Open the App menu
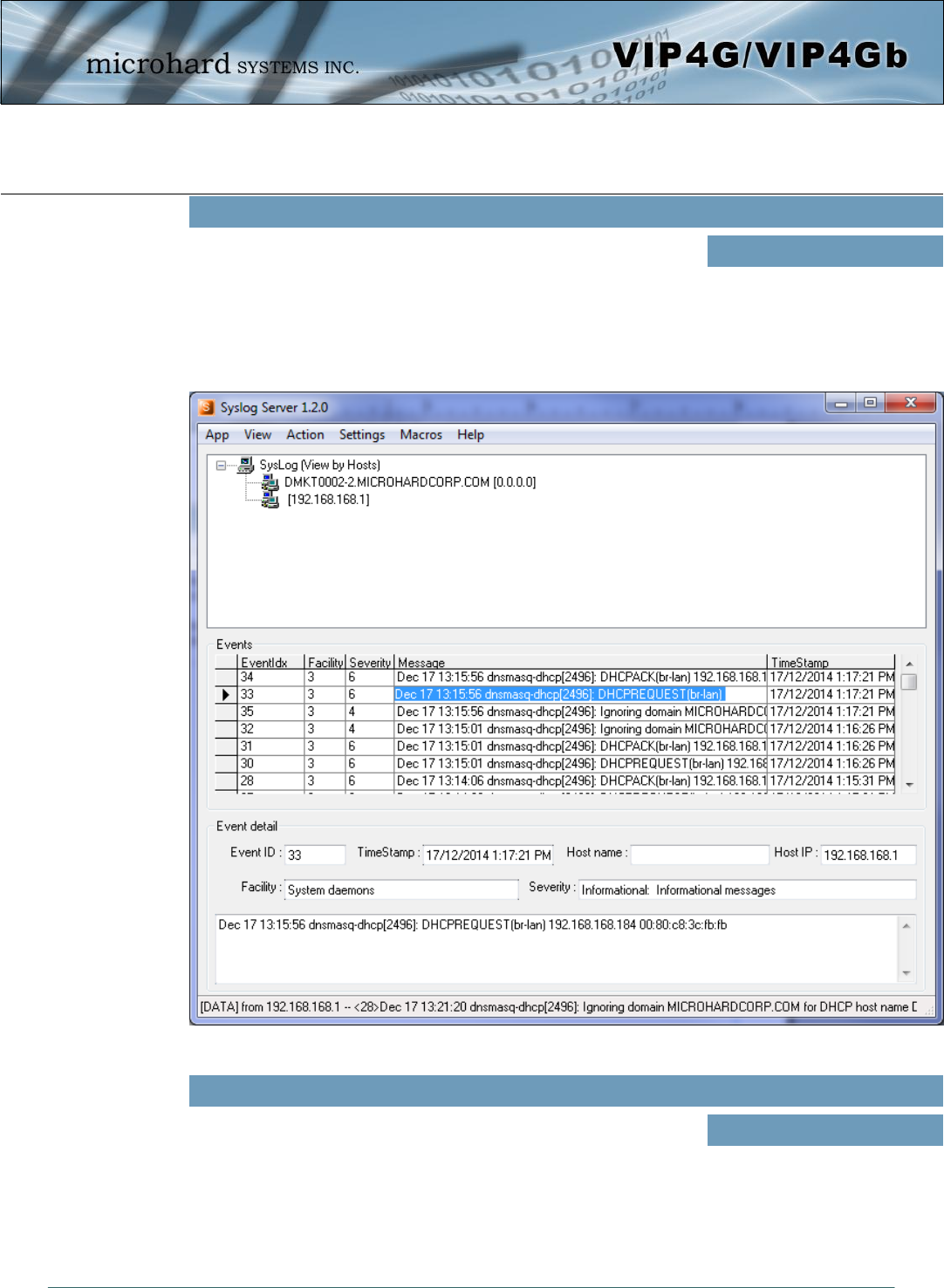Viewport: 944px width, 1288px height. 217,434
